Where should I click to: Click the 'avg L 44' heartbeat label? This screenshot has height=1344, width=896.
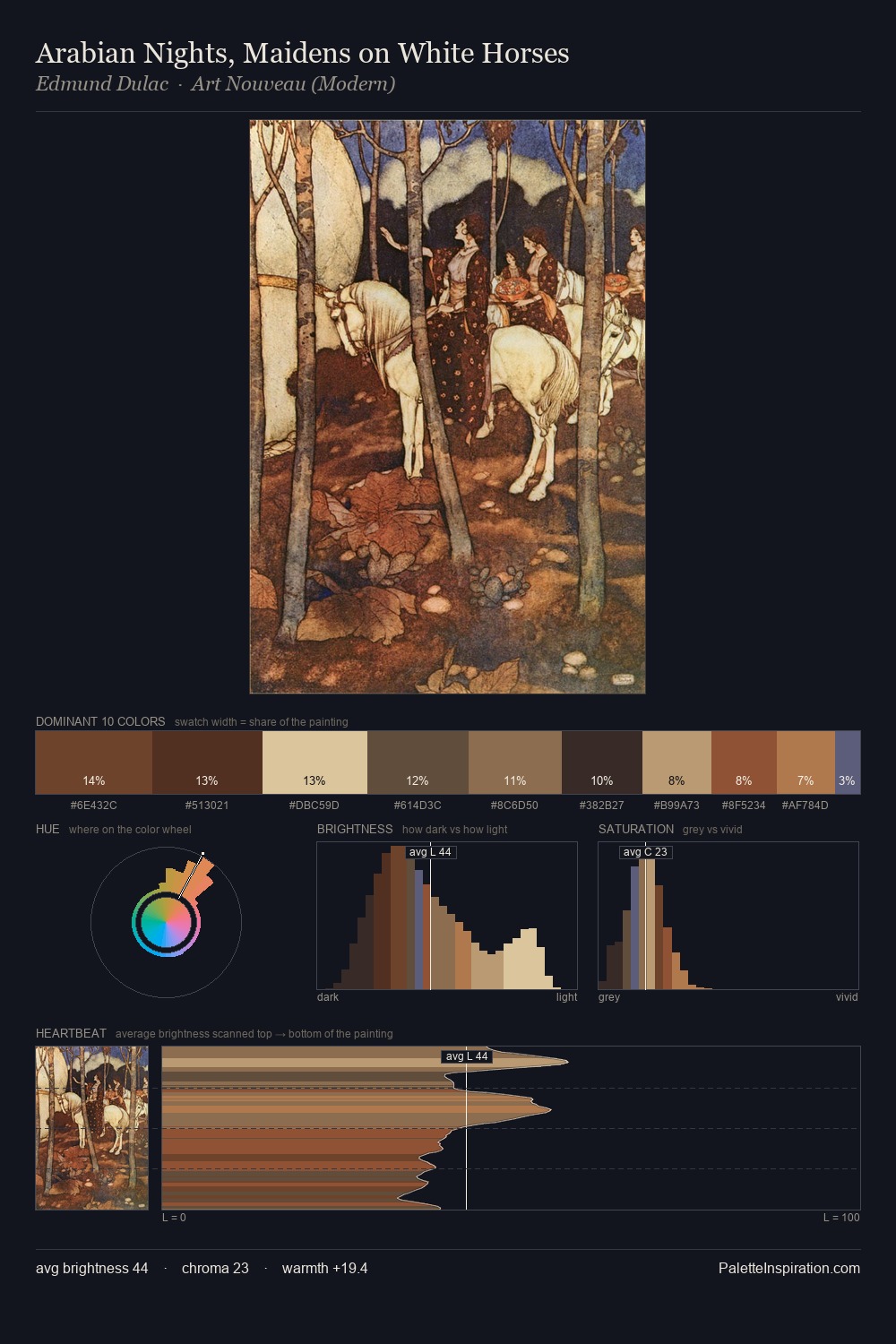click(x=467, y=1056)
